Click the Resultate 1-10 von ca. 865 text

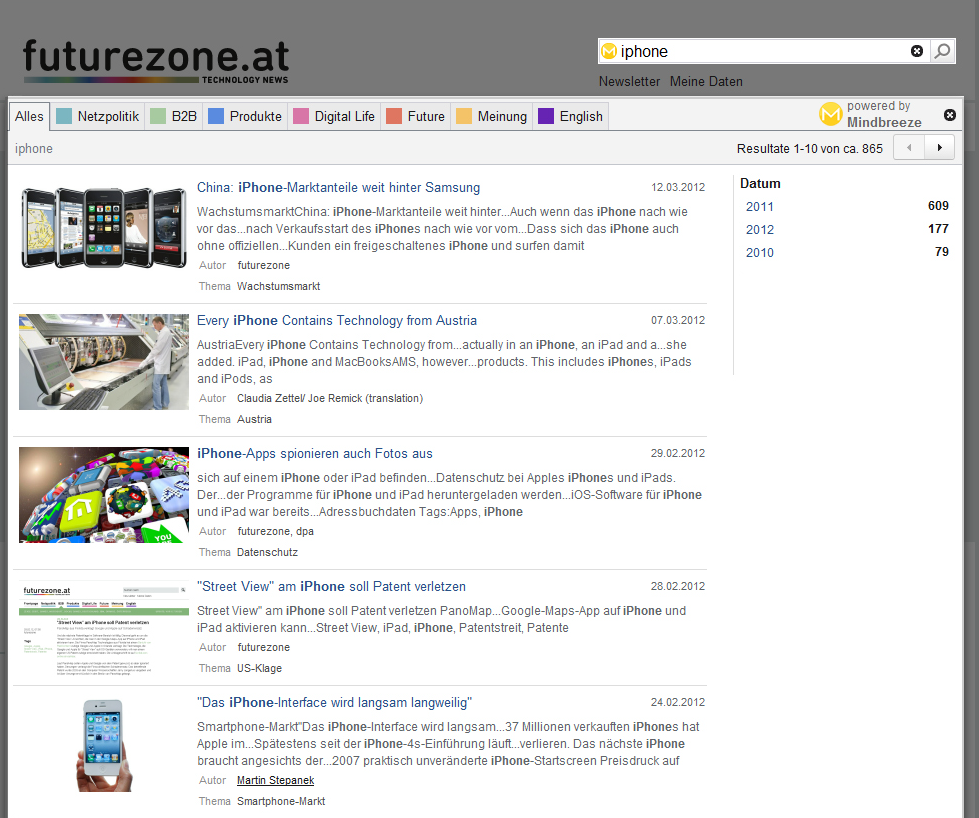[810, 149]
